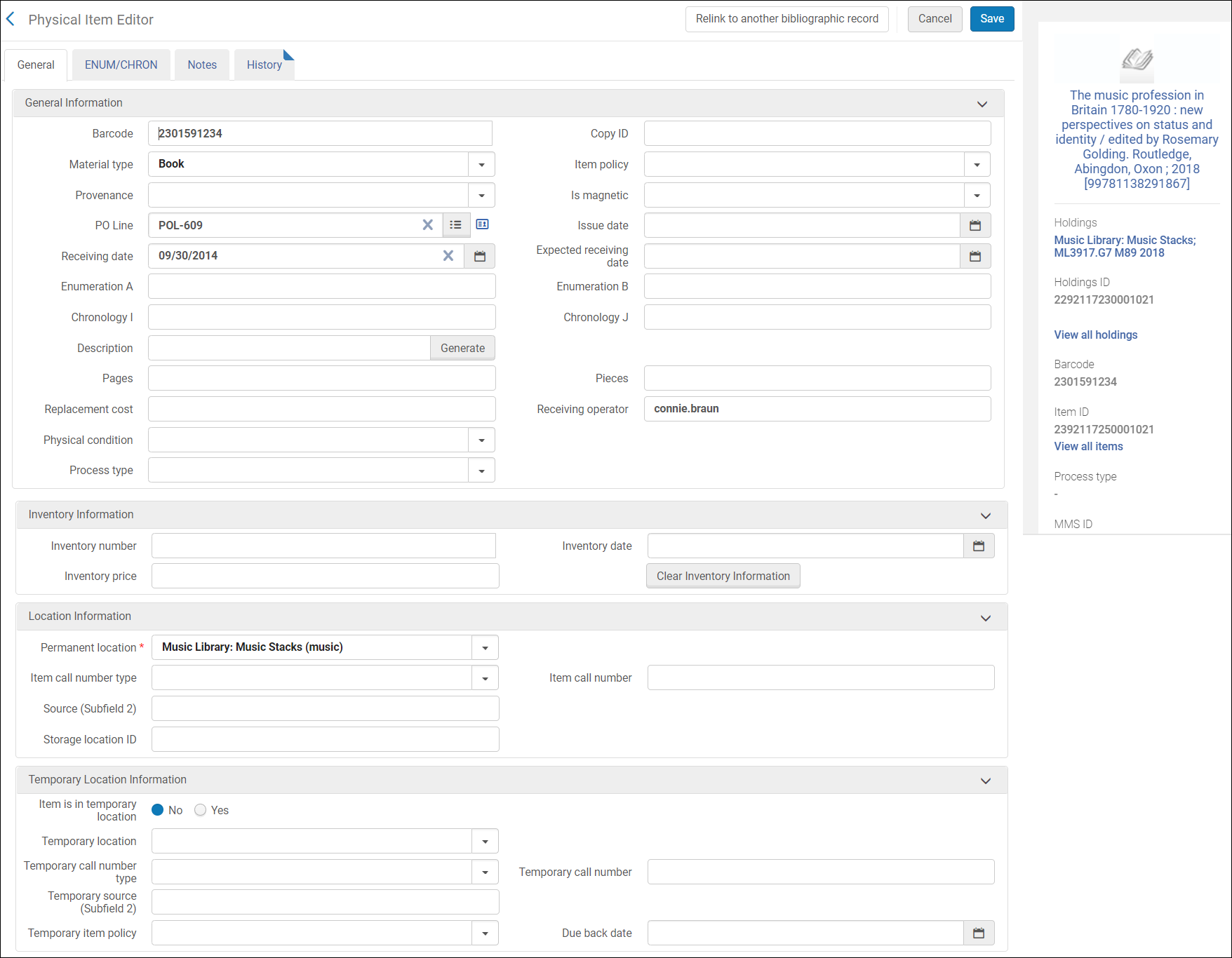The width and height of the screenshot is (1232, 958).
Task: Open calendar for Inventory date
Action: tap(979, 546)
